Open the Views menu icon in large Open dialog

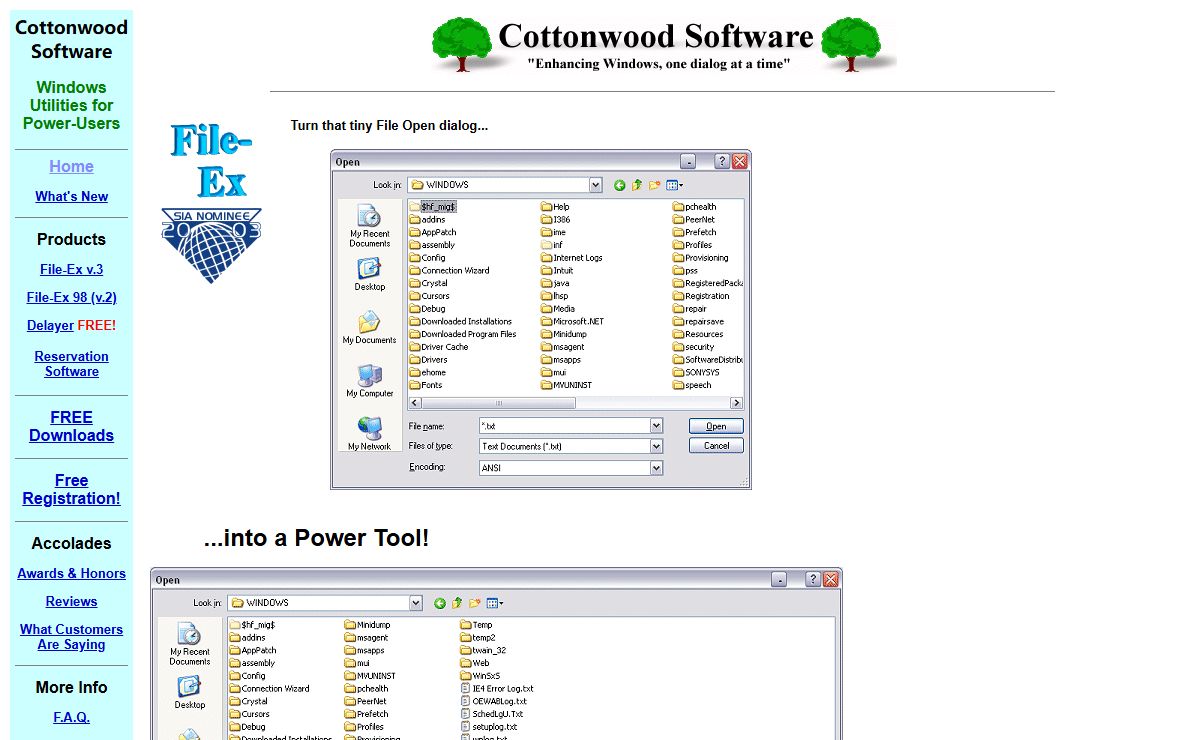(x=494, y=603)
